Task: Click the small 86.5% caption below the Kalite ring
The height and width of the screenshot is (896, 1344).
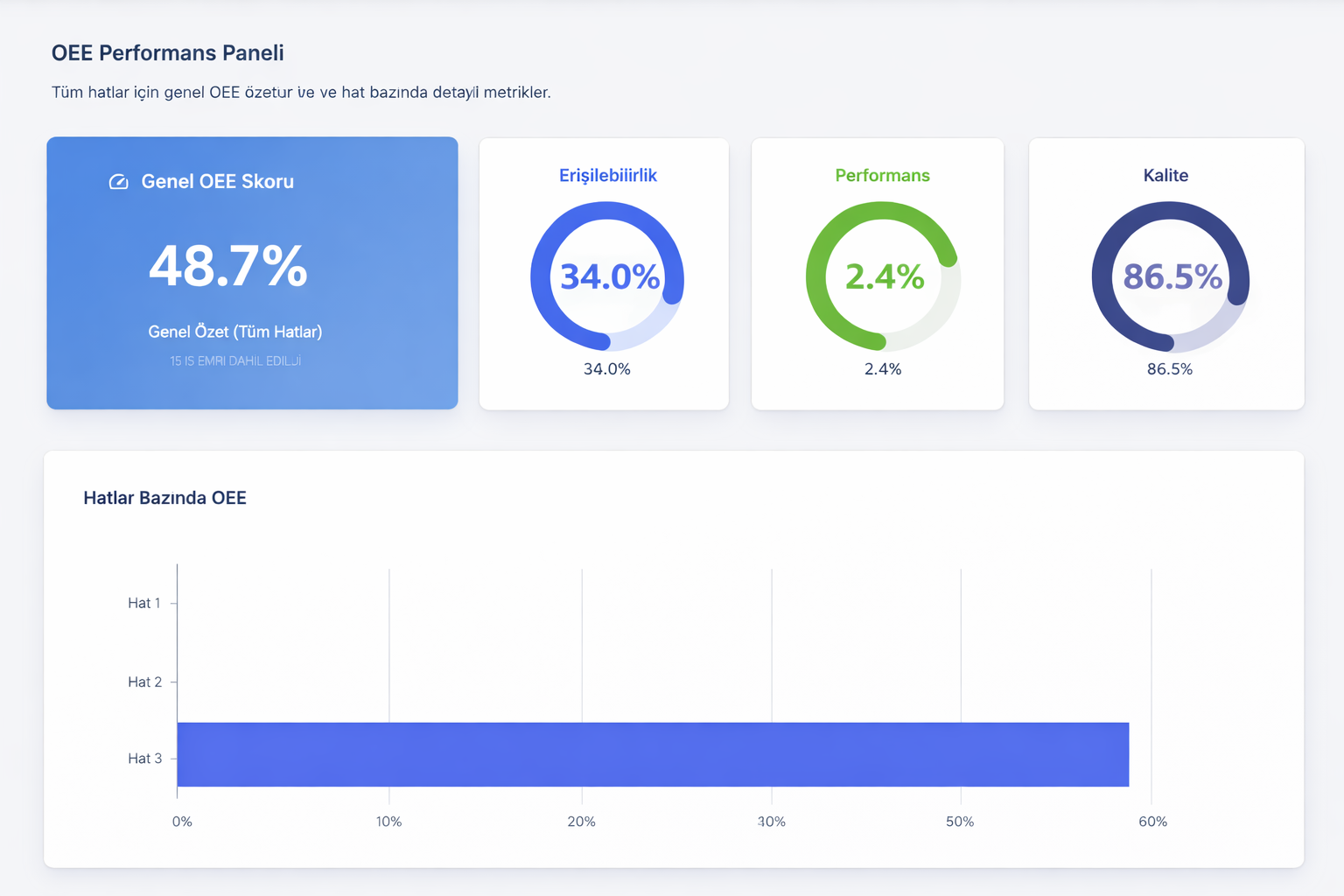Action: (x=1169, y=369)
